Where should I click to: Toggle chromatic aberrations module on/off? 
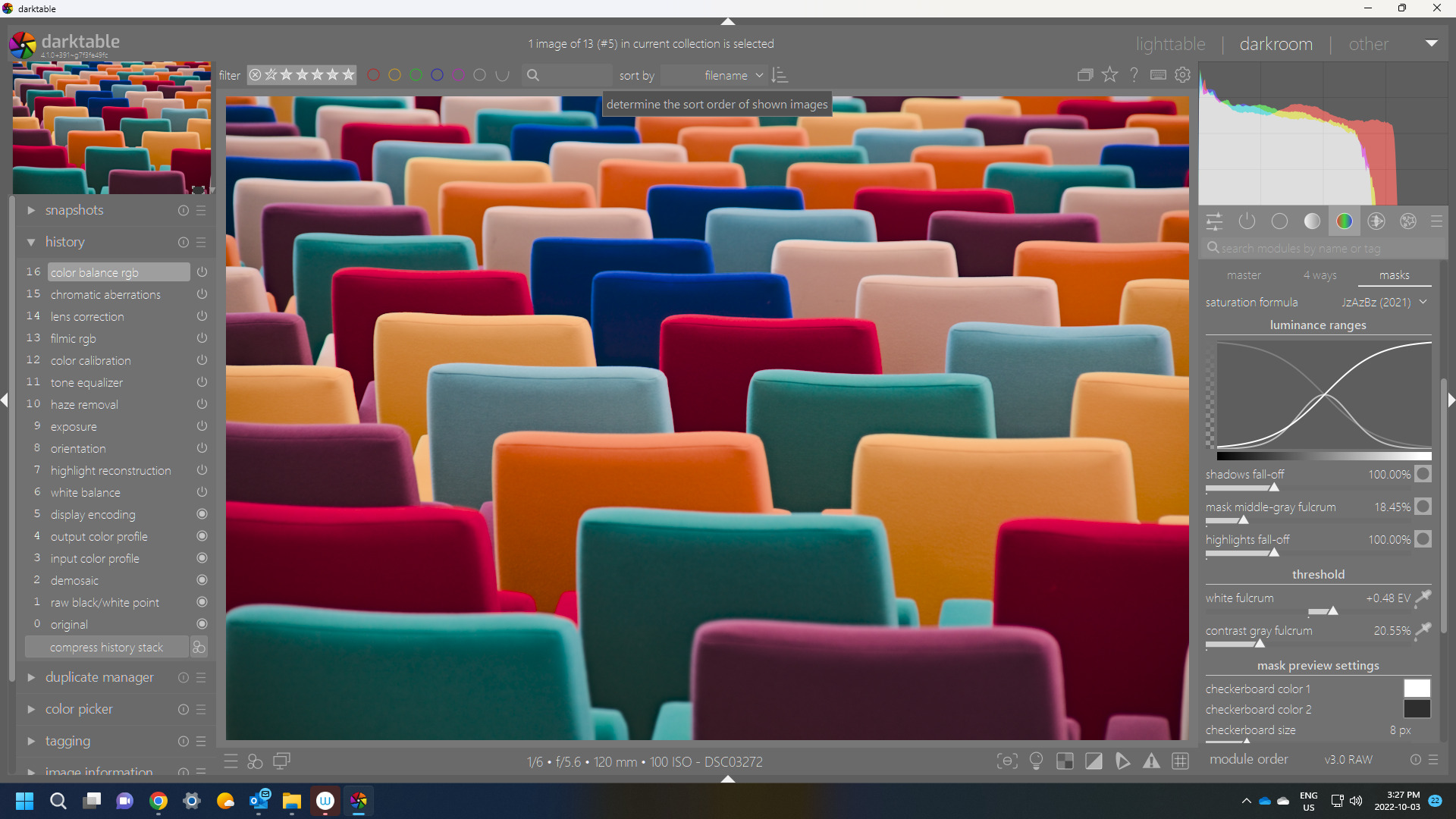pos(202,294)
